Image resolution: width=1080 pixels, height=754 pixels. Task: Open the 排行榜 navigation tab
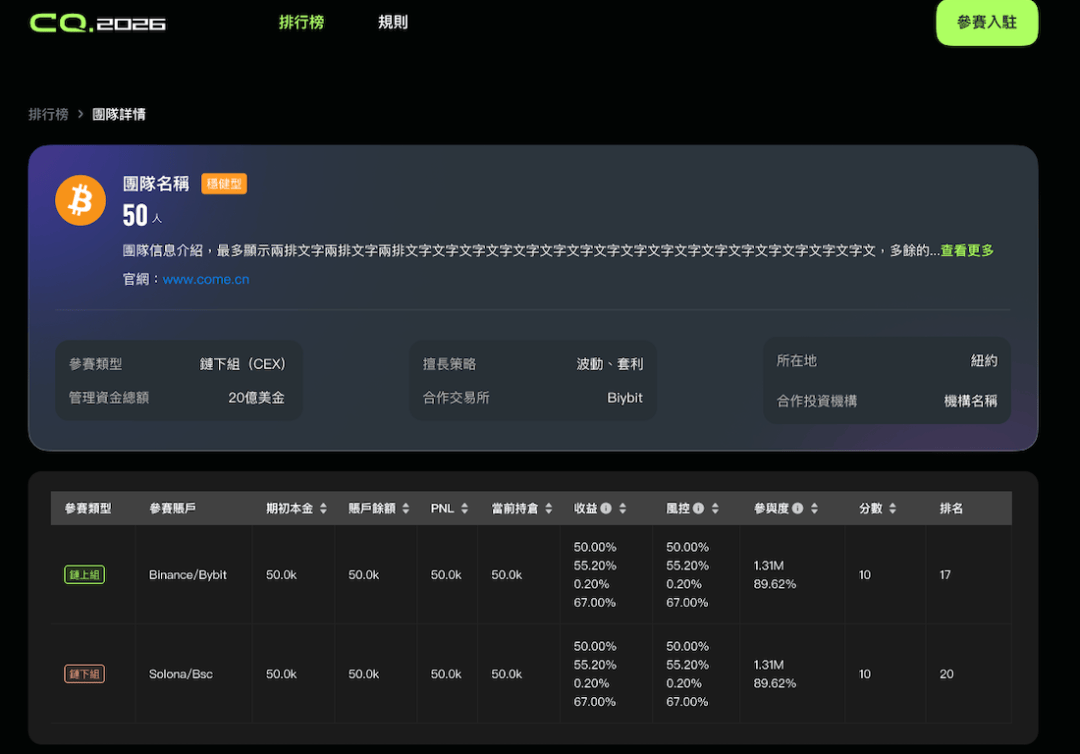301,22
